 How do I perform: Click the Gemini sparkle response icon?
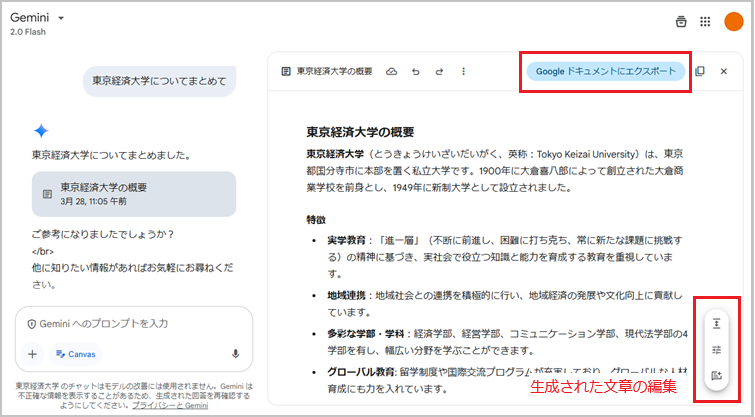click(x=41, y=130)
